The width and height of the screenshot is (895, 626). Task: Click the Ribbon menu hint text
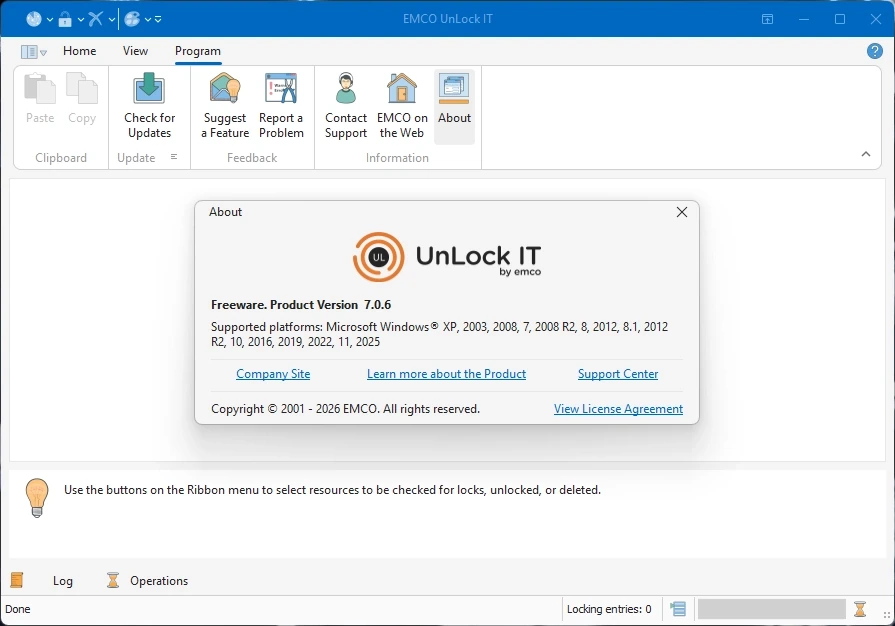click(332, 490)
